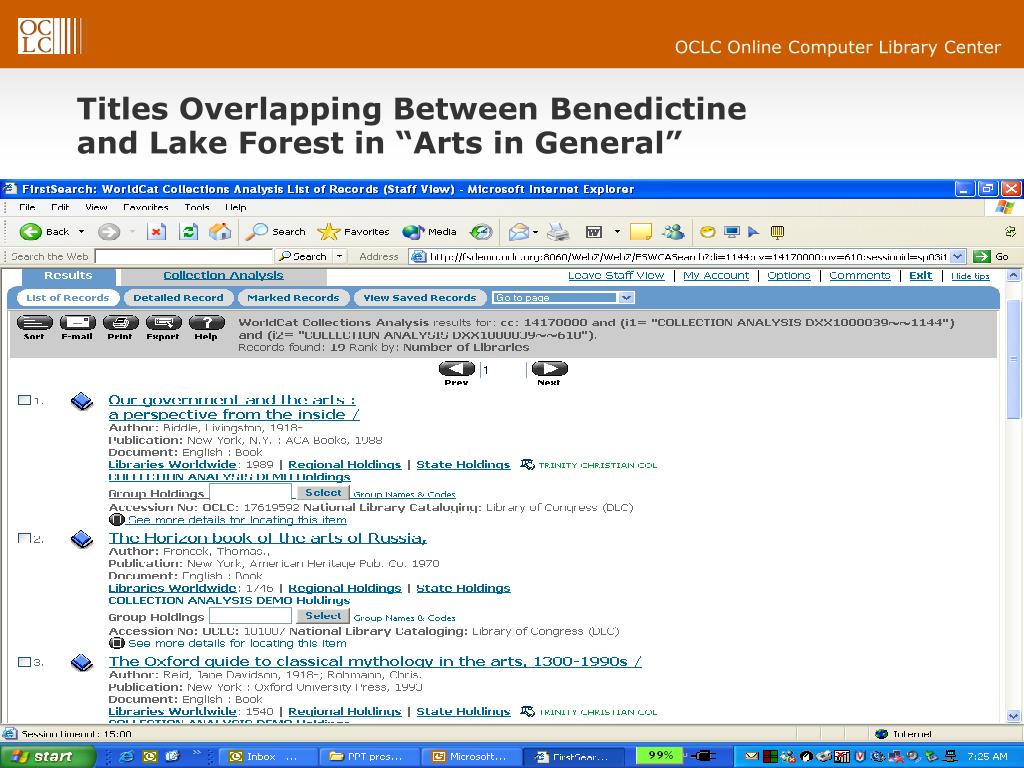Check the box for record 1
The height and width of the screenshot is (768, 1024).
[24, 400]
